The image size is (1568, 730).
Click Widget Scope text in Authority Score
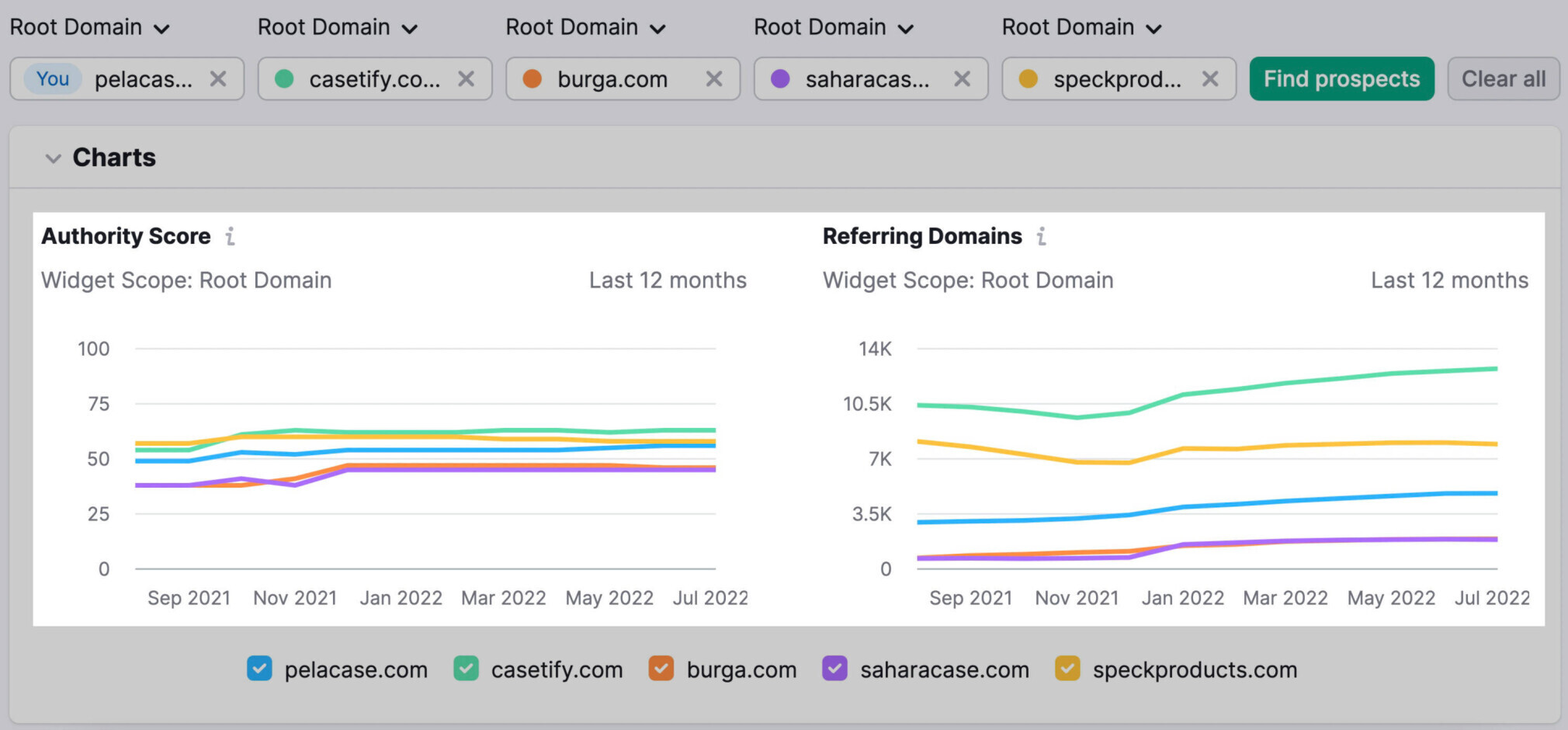[x=186, y=280]
